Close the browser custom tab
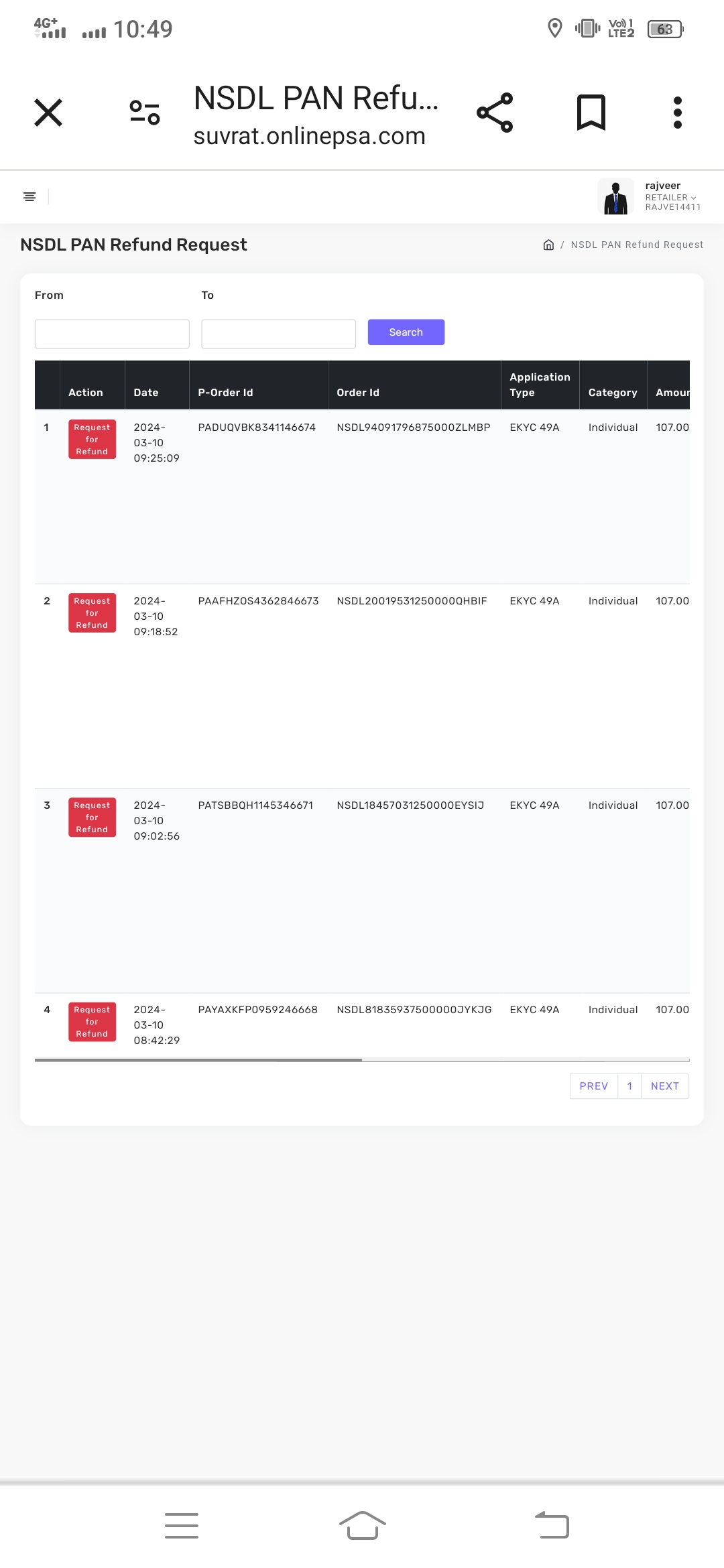The width and height of the screenshot is (724, 1568). click(x=48, y=113)
